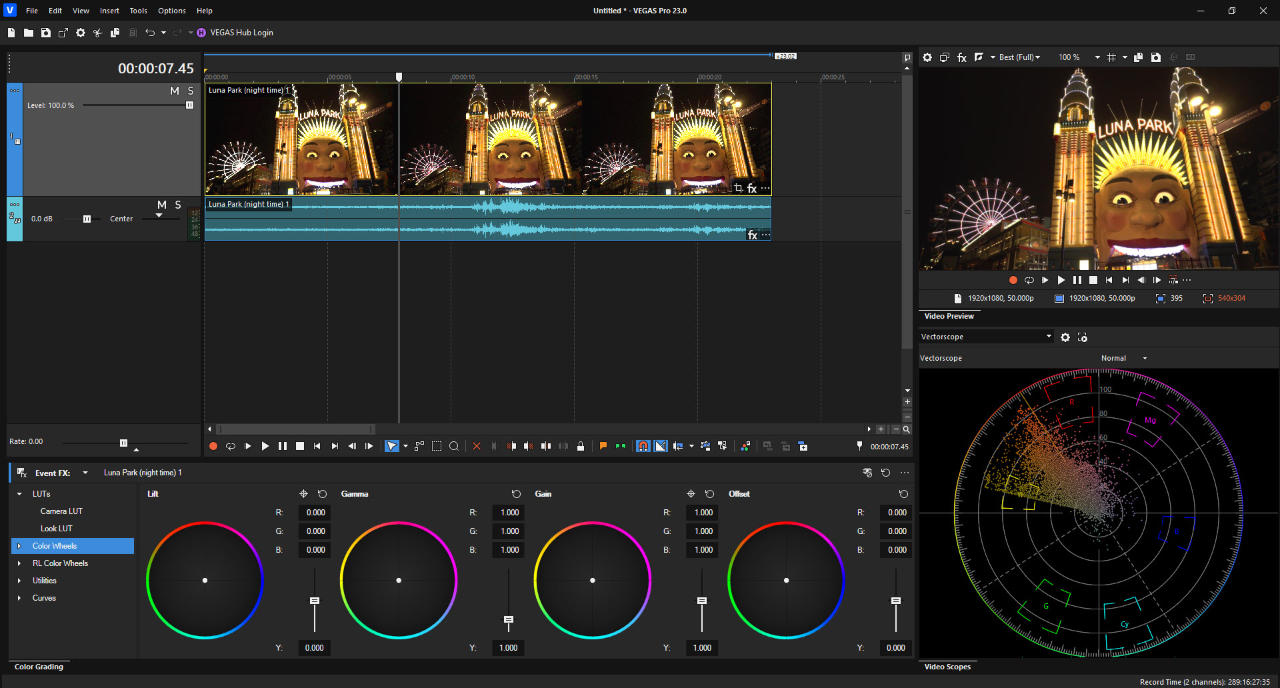
Task: Click the timeline horizontal scrollbar
Action: 296,429
